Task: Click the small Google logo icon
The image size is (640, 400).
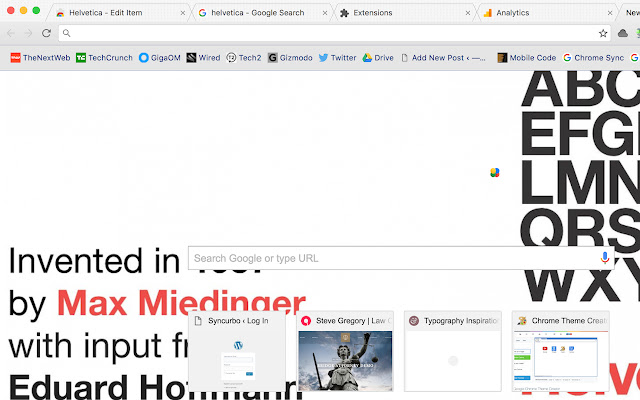Action: 495,173
